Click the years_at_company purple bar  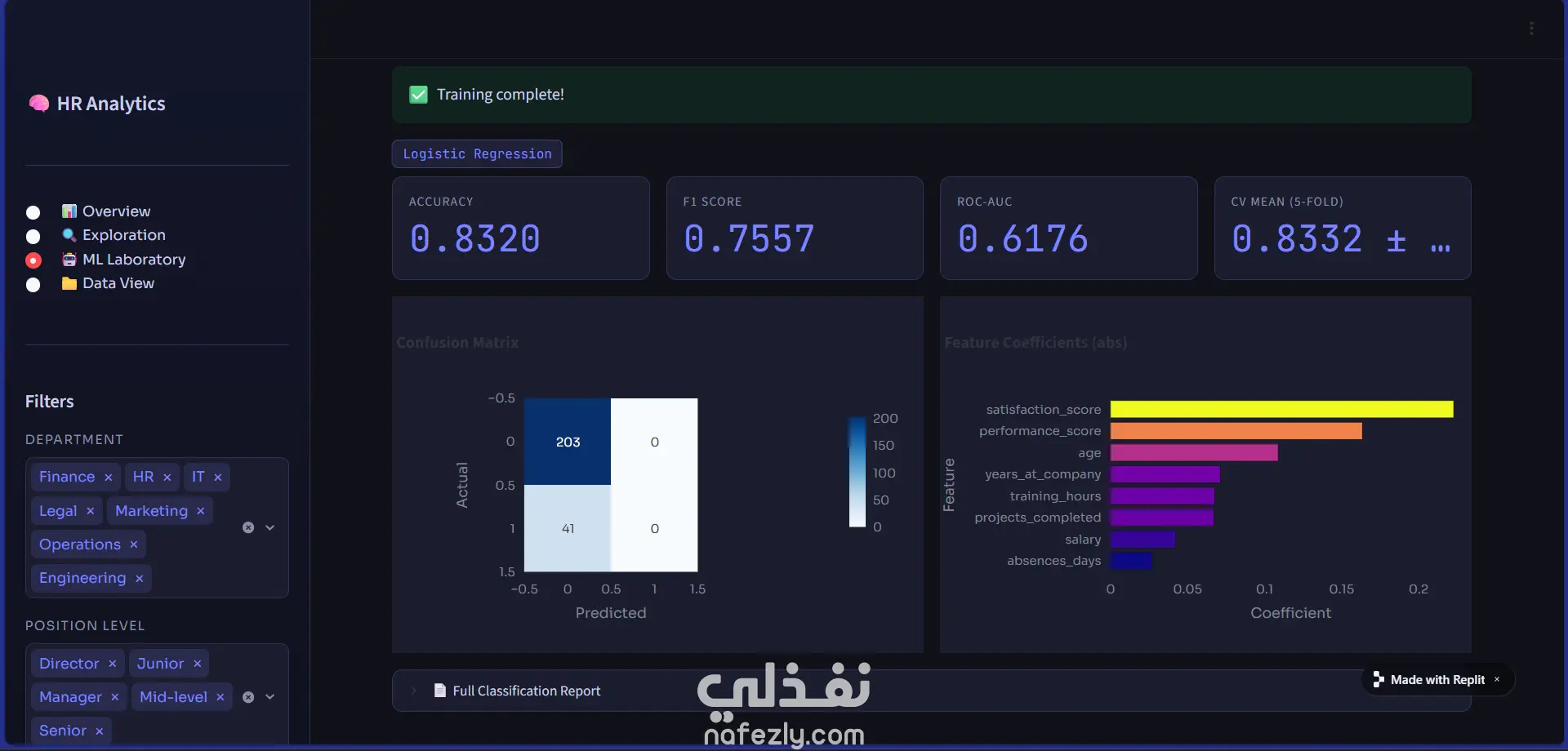(1165, 474)
